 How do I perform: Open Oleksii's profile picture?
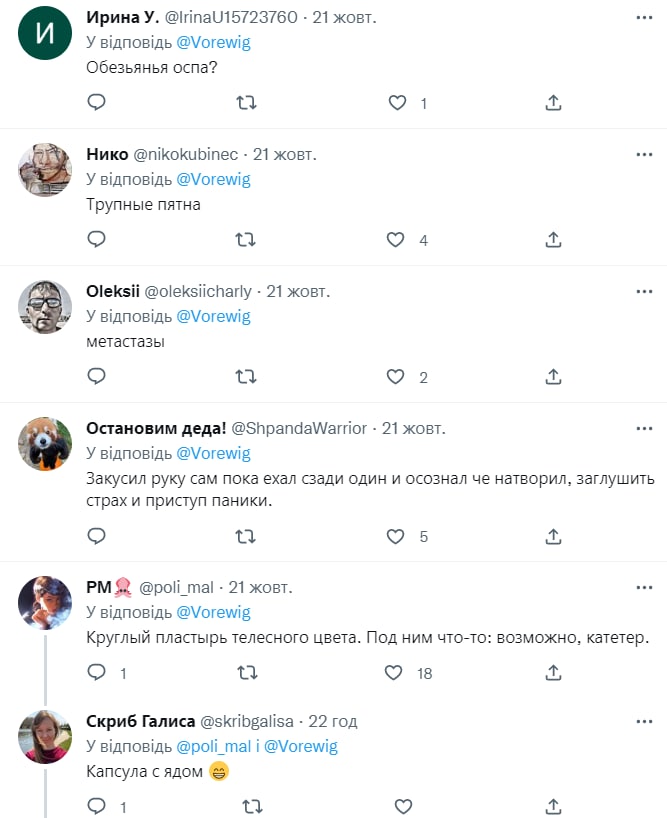tap(45, 308)
